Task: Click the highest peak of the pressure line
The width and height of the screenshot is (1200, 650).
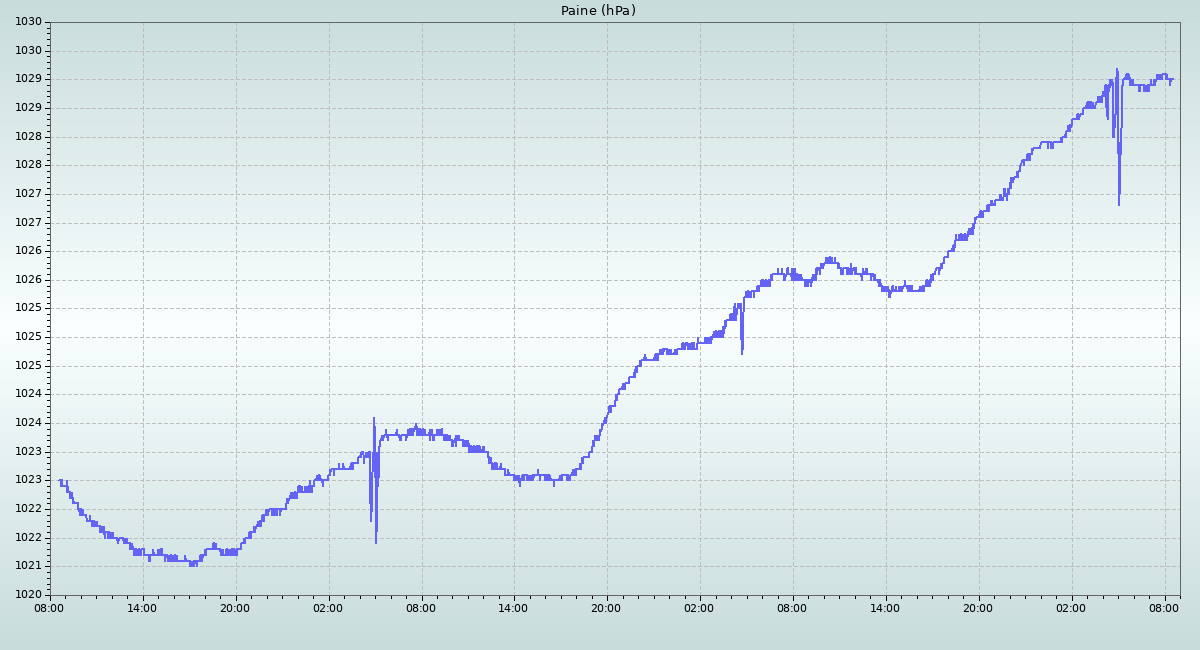Action: (1117, 69)
